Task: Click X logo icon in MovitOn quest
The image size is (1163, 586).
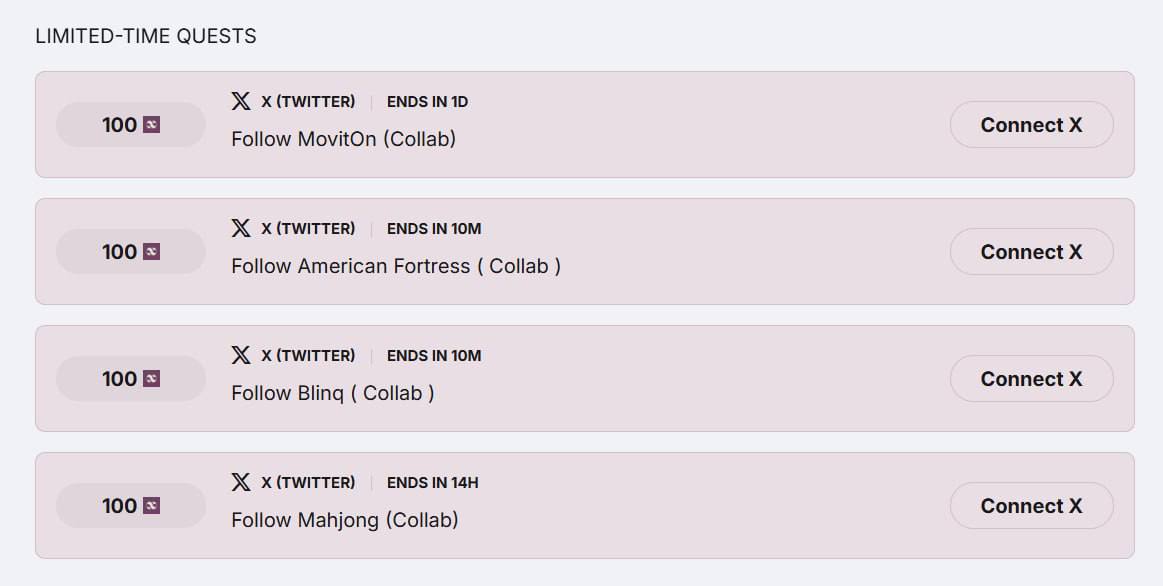Action: tap(241, 101)
